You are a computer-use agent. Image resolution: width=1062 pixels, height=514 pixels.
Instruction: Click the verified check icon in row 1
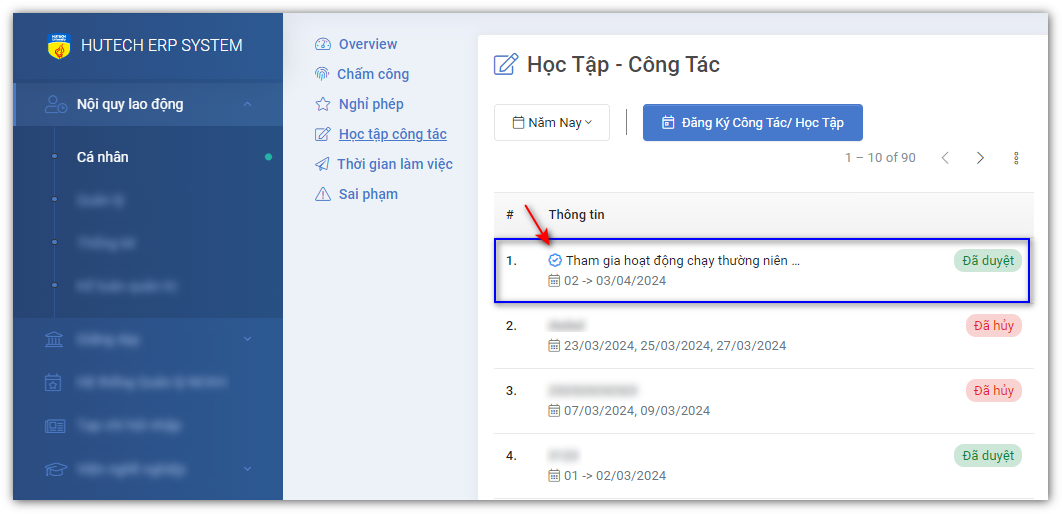coord(555,261)
